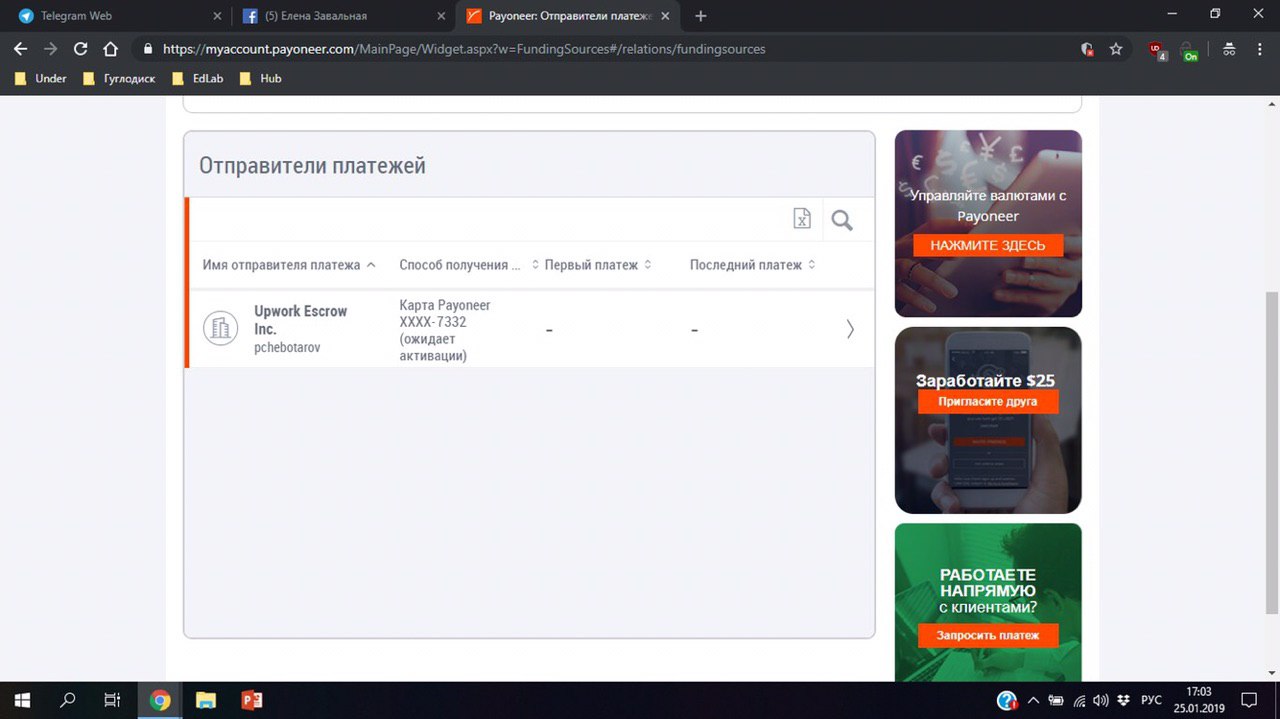Click 'Запросить платеж' banner button

pyautogui.click(x=987, y=635)
